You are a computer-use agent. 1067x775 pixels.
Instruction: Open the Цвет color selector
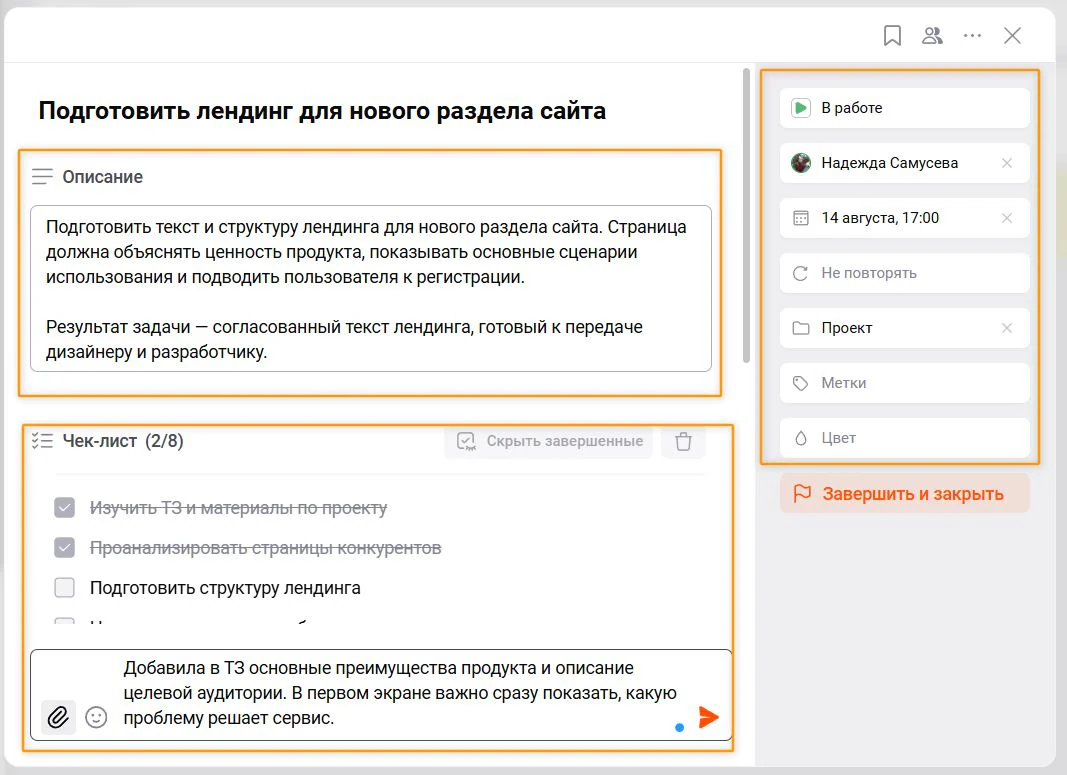pyautogui.click(x=904, y=438)
